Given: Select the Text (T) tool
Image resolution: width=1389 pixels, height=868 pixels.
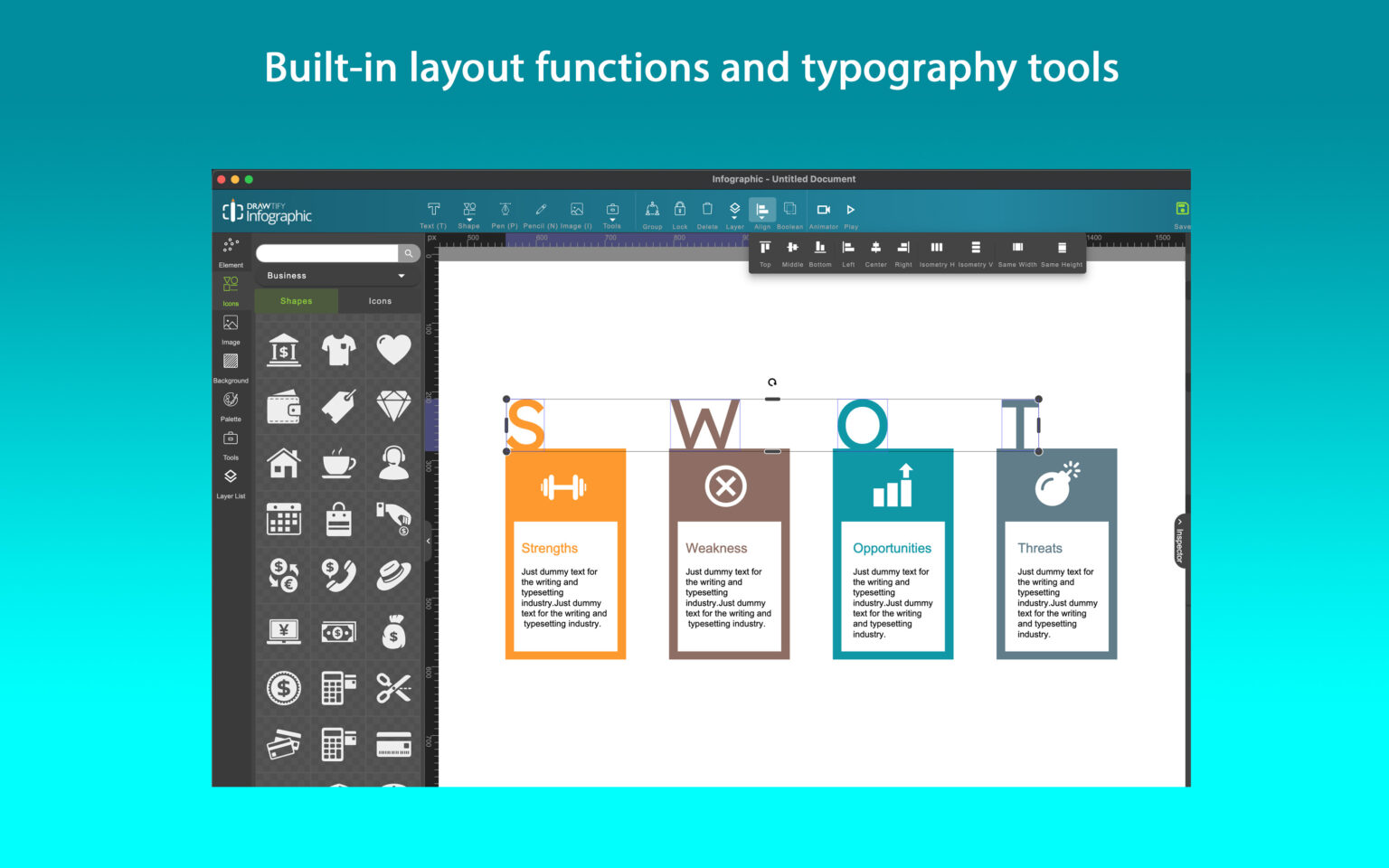Looking at the screenshot, I should [433, 210].
